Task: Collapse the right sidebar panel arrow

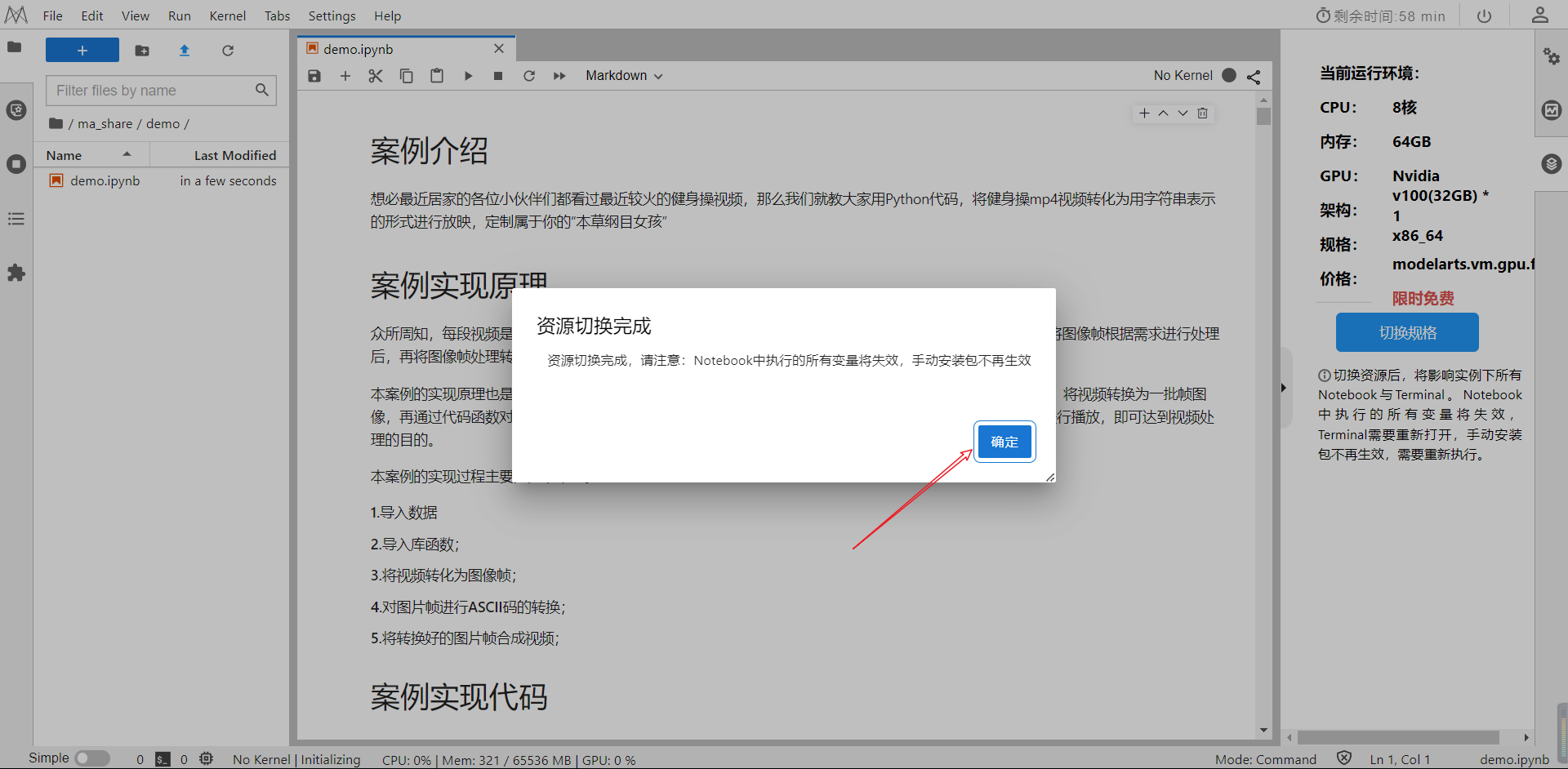Action: pyautogui.click(x=1284, y=388)
